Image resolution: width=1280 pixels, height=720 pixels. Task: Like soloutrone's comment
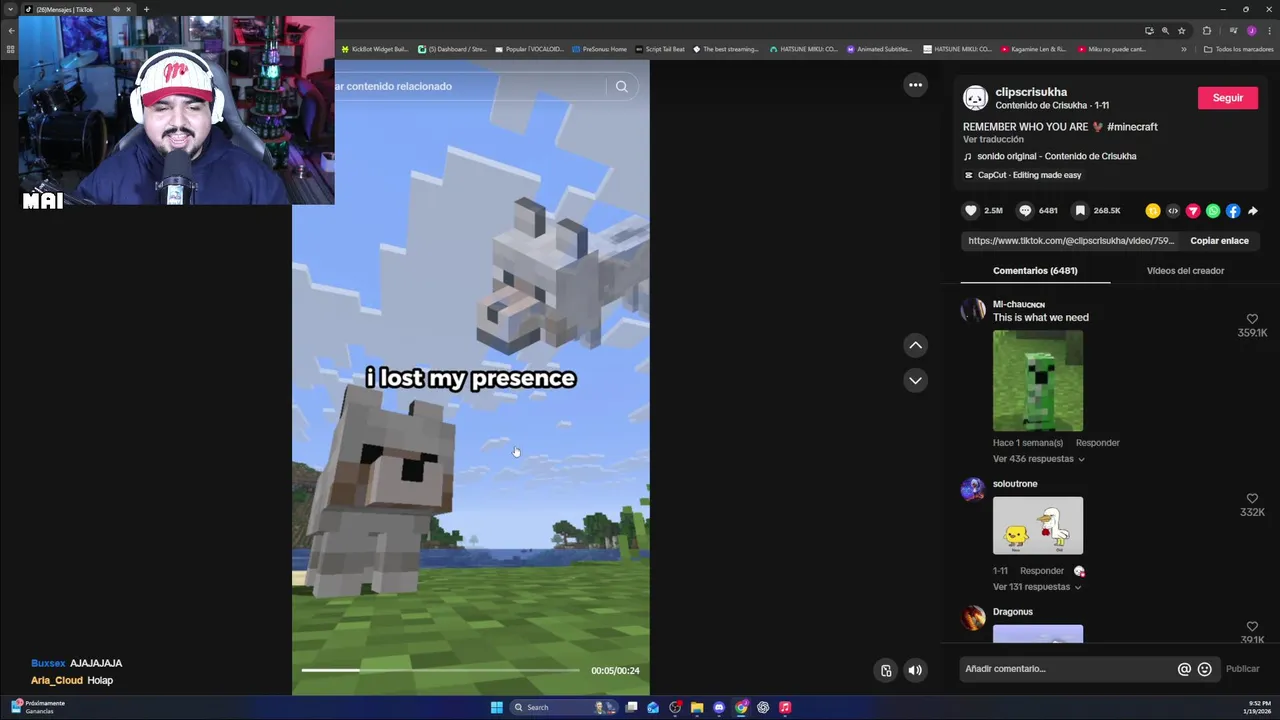[x=1252, y=498]
